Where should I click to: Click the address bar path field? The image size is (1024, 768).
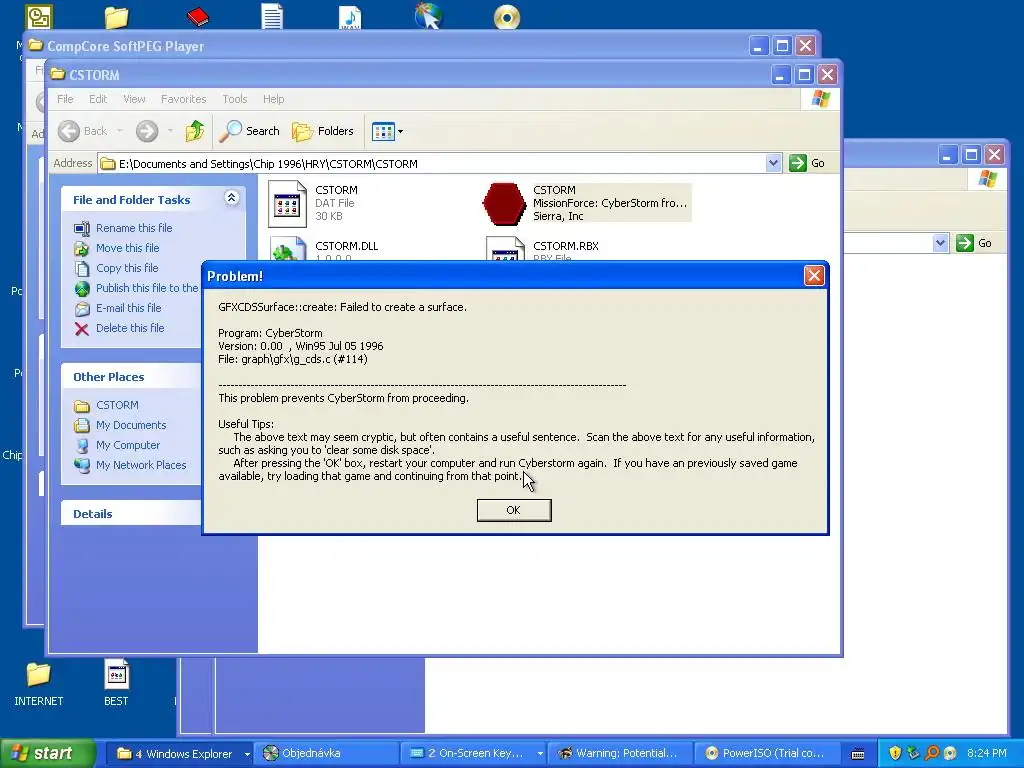pyautogui.click(x=432, y=164)
